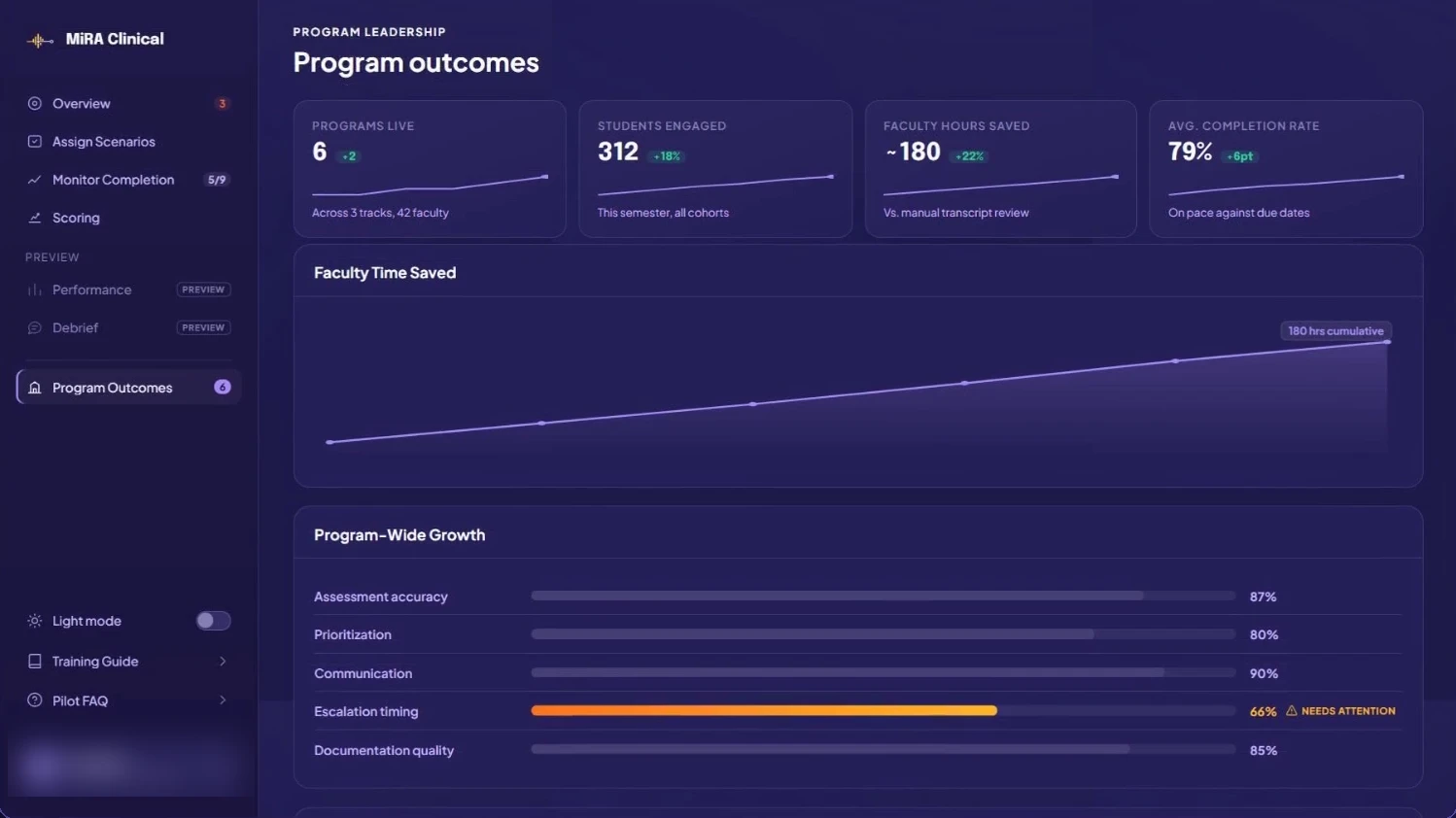Click the Programs Live stat card
The width and height of the screenshot is (1456, 818).
(x=430, y=169)
